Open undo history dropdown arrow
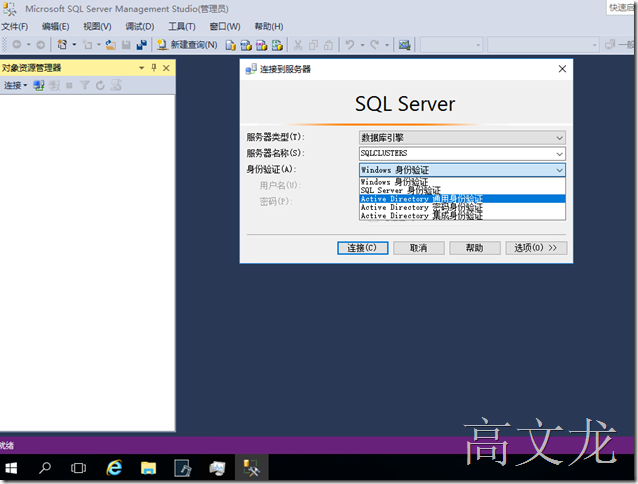This screenshot has height=484, width=638. (x=362, y=45)
